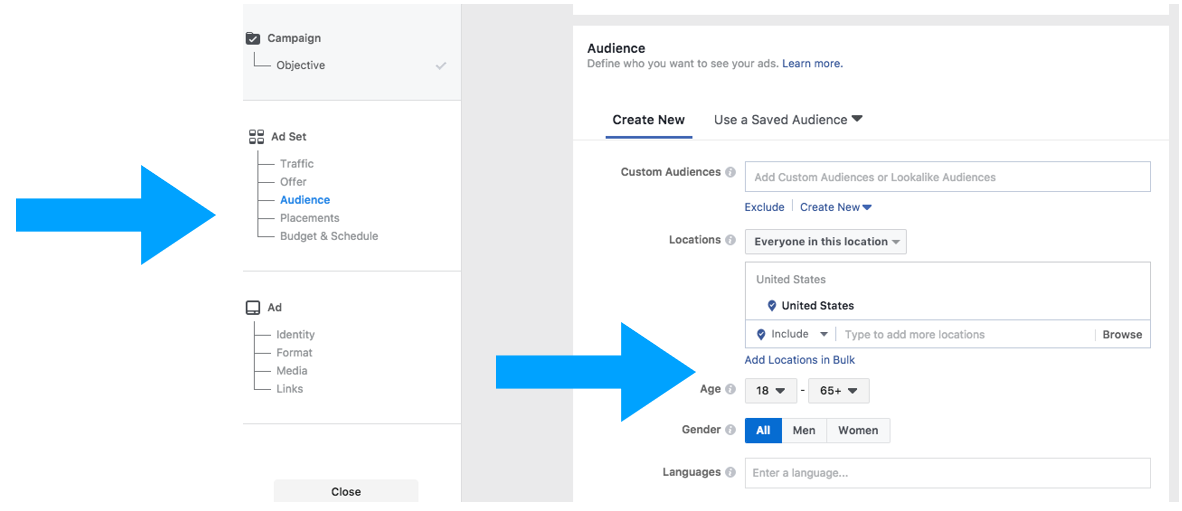Expand the Everyone in this location dropdown

(826, 242)
